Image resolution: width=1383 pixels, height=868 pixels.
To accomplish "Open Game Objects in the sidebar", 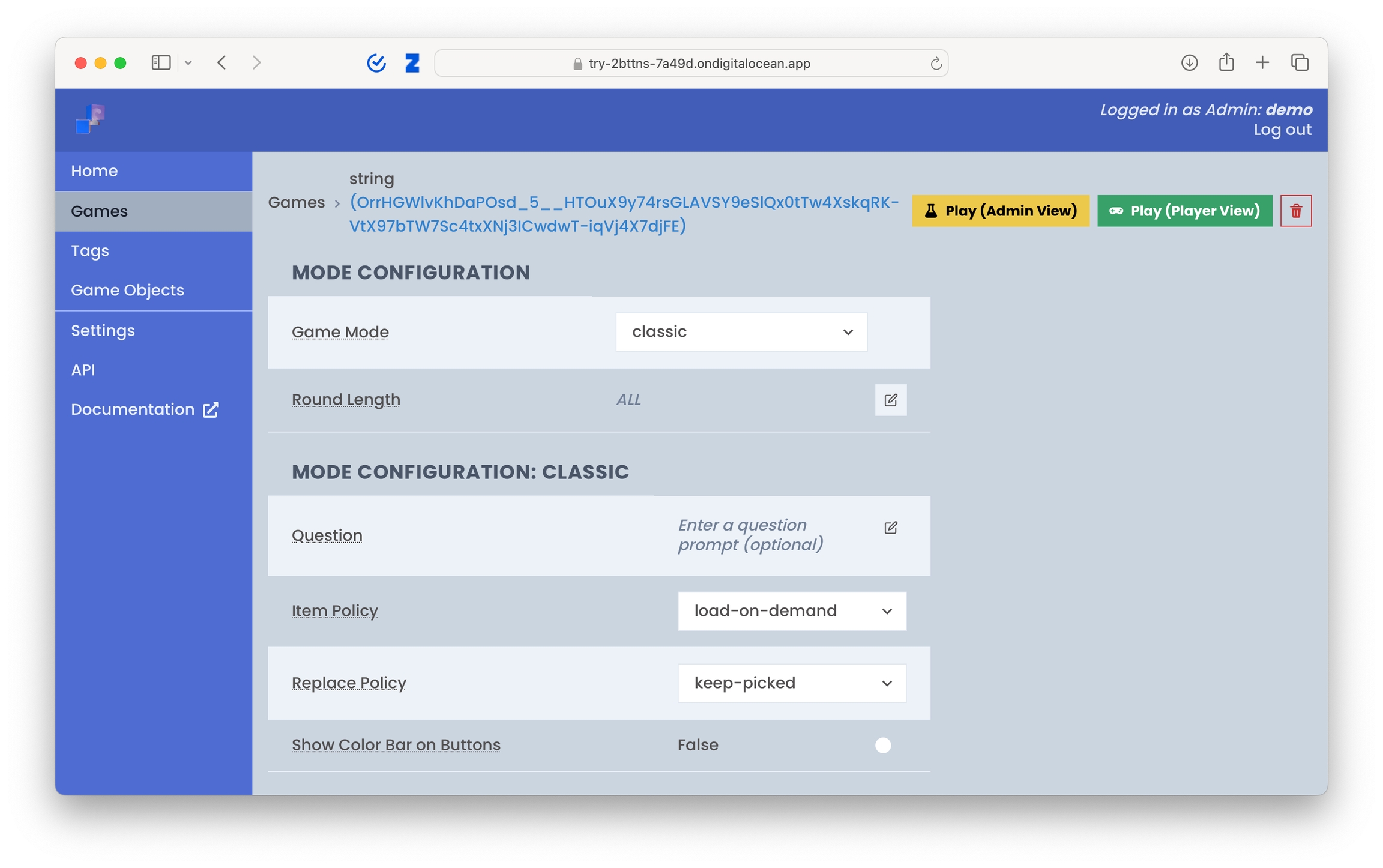I will [x=127, y=291].
